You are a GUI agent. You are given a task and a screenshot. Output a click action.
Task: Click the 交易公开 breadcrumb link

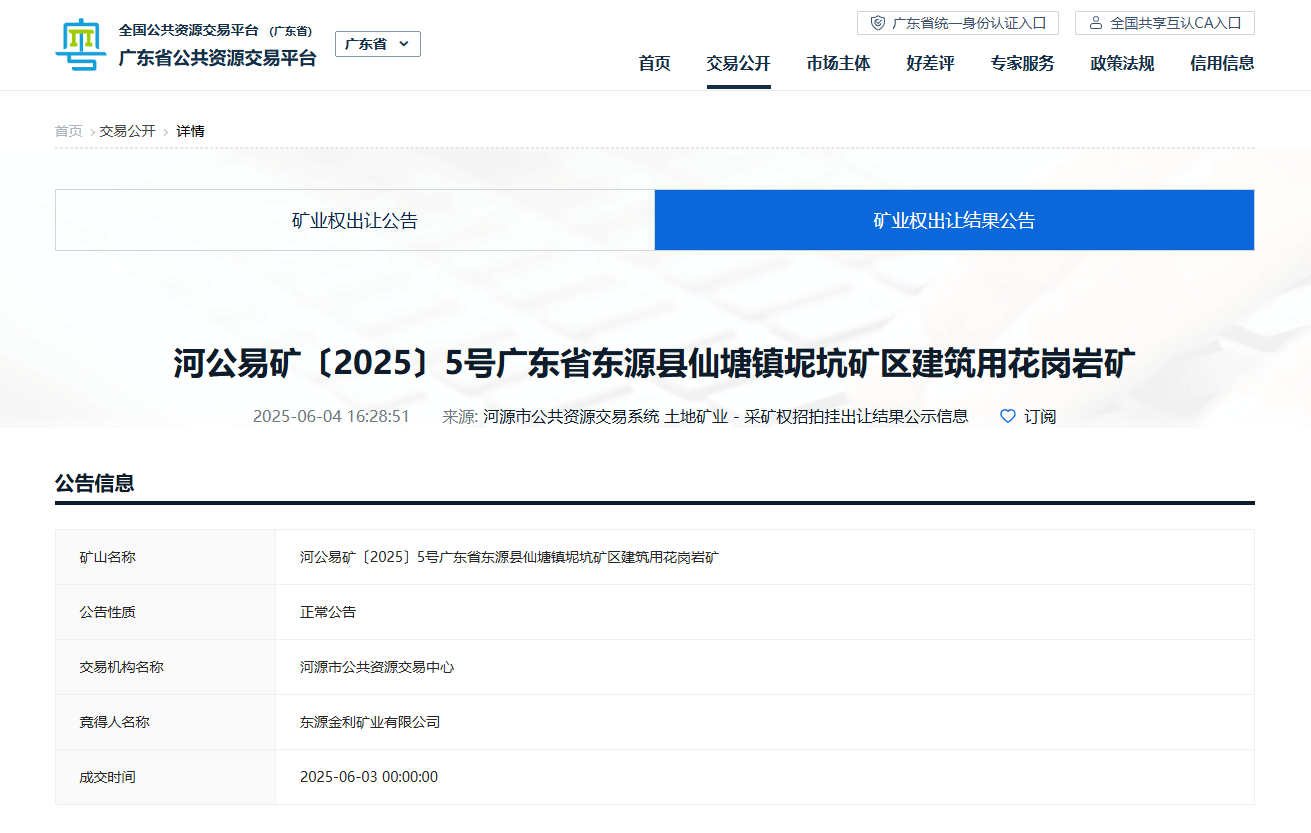(x=127, y=131)
